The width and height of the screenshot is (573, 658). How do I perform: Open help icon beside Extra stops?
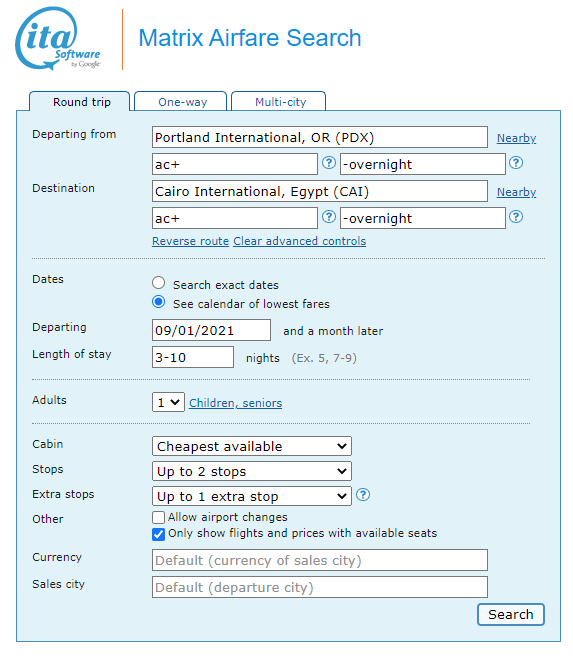tap(363, 495)
